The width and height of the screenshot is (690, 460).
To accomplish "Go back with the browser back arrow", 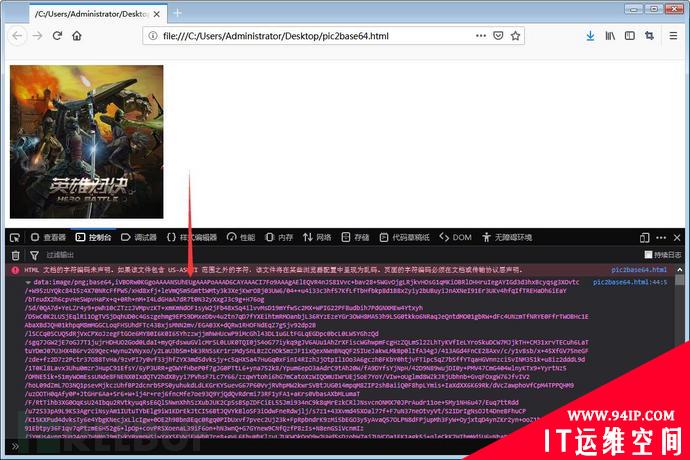I will click(x=17, y=36).
